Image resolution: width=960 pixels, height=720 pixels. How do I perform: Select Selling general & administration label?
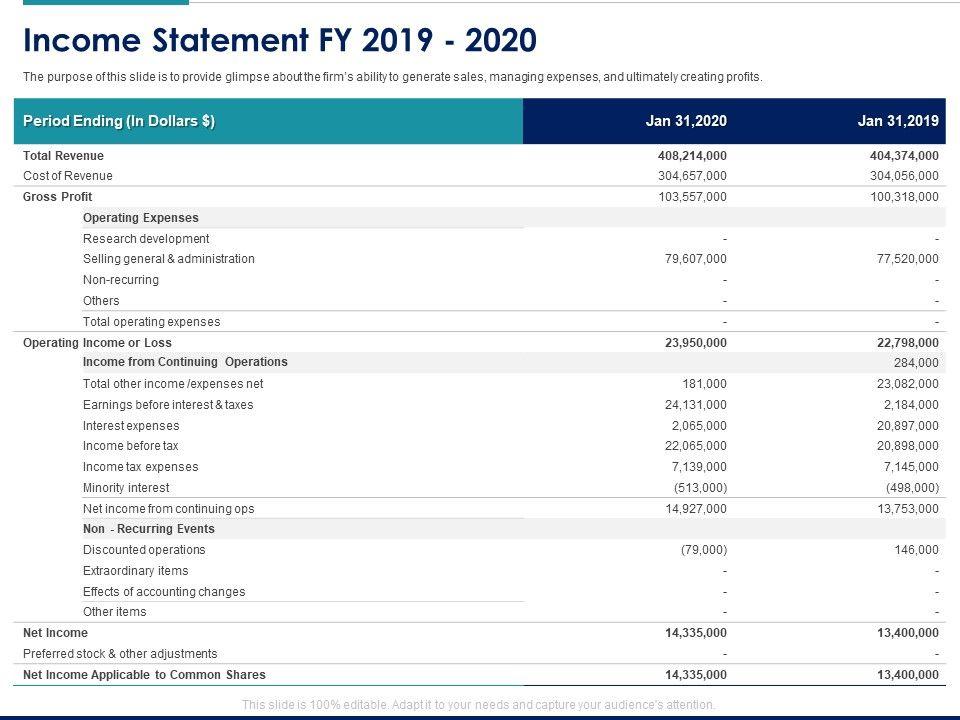(168, 258)
